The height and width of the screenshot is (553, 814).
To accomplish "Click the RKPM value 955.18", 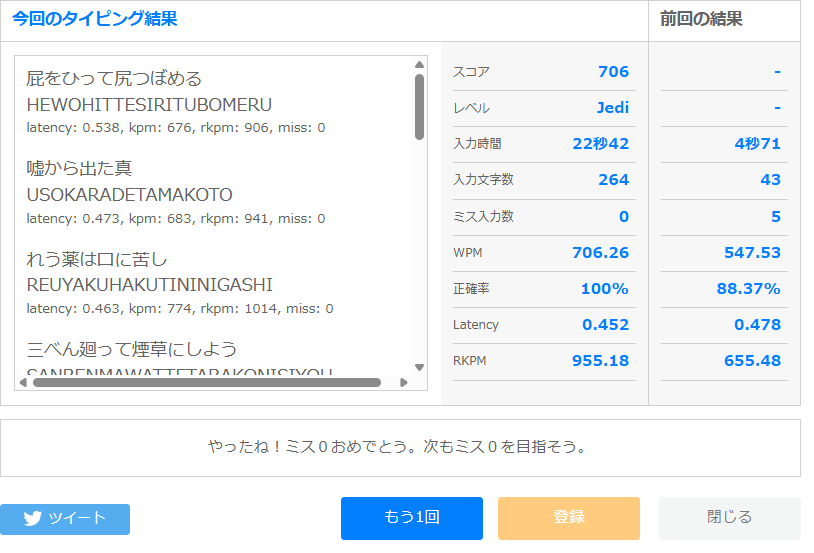I will 600,360.
